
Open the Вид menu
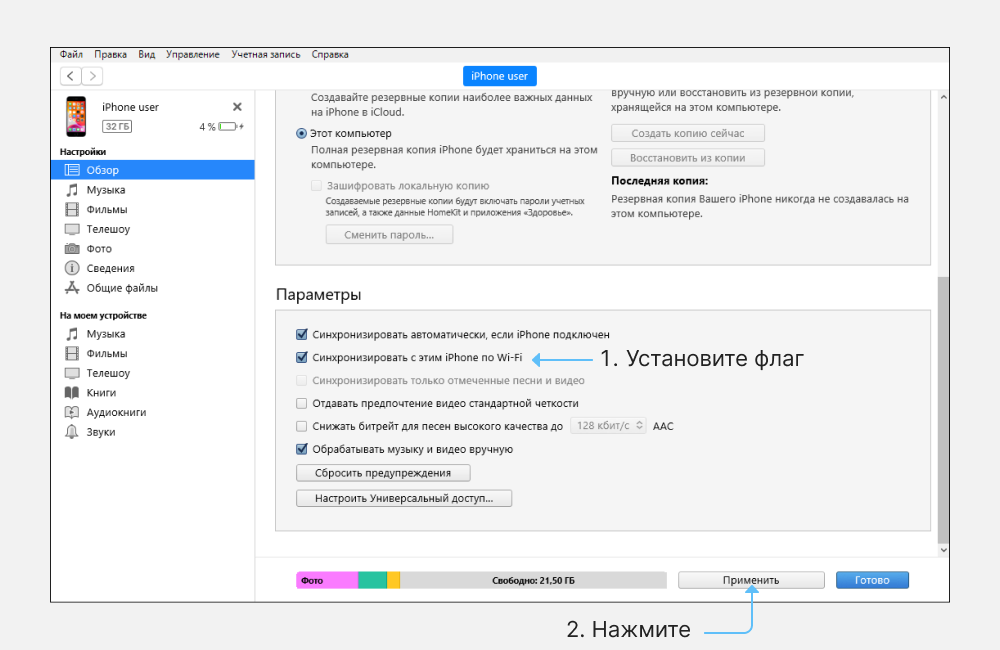coord(147,54)
